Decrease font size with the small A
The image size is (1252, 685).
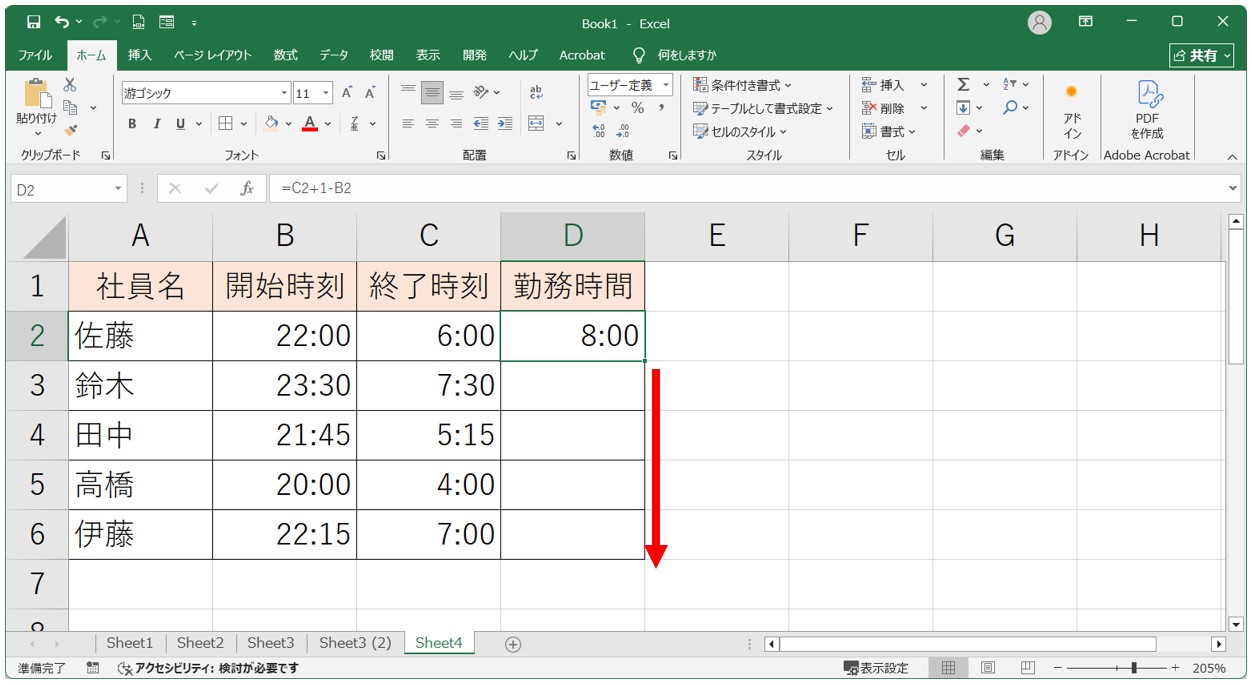pos(370,93)
